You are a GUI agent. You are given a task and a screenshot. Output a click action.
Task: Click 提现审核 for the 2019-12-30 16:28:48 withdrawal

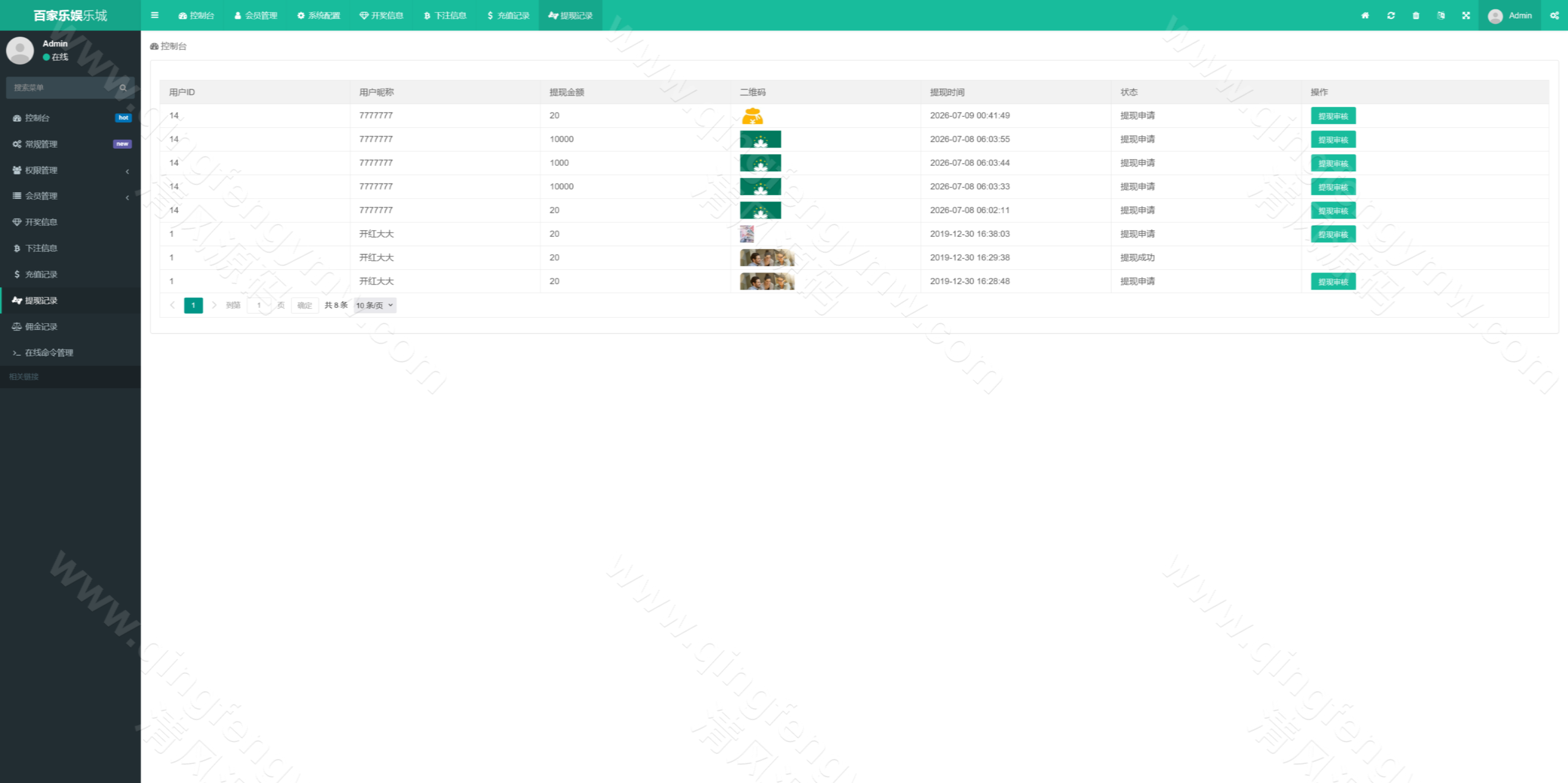tap(1333, 282)
